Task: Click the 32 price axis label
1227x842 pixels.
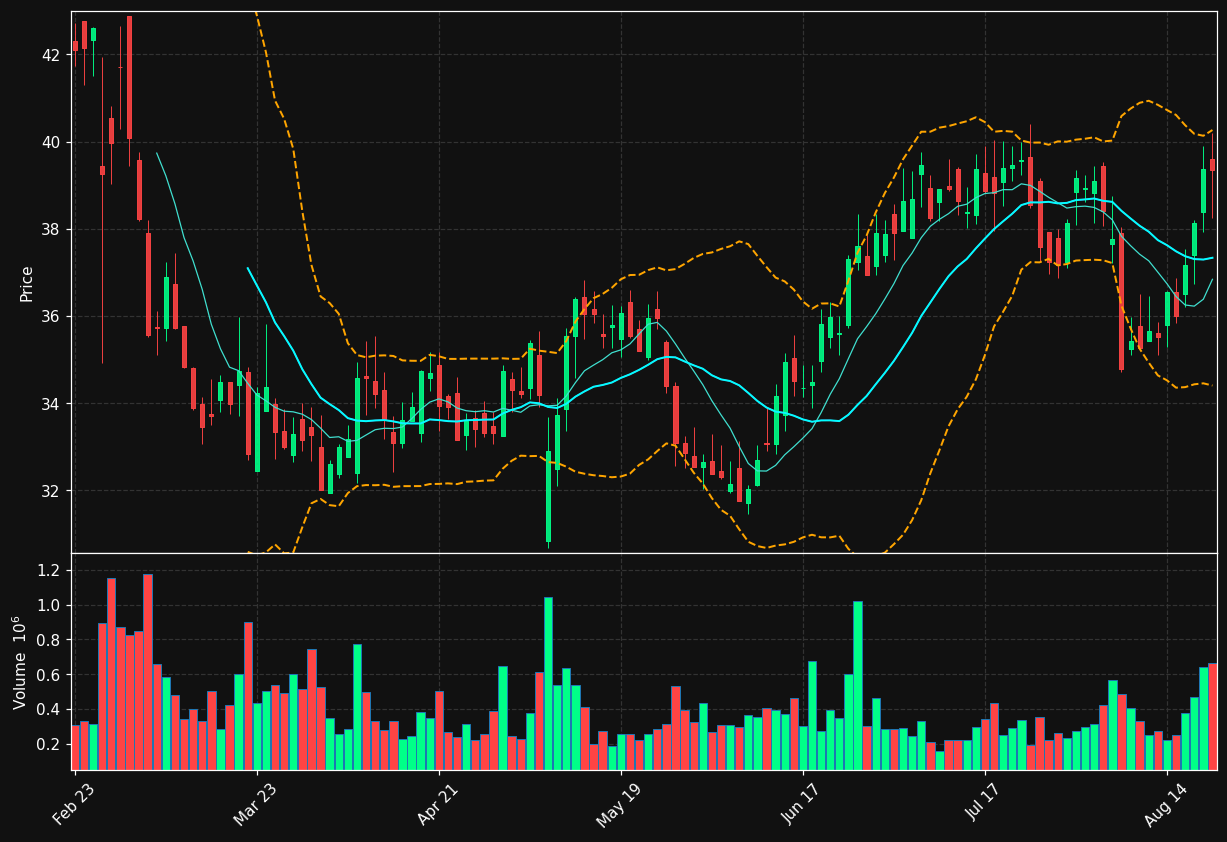Action: pyautogui.click(x=50, y=491)
